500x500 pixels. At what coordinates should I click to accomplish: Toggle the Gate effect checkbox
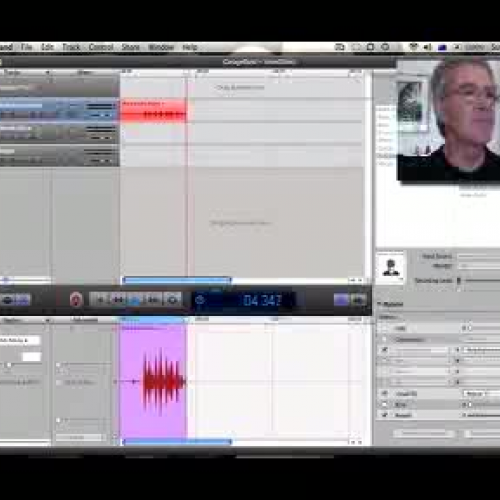[384, 328]
